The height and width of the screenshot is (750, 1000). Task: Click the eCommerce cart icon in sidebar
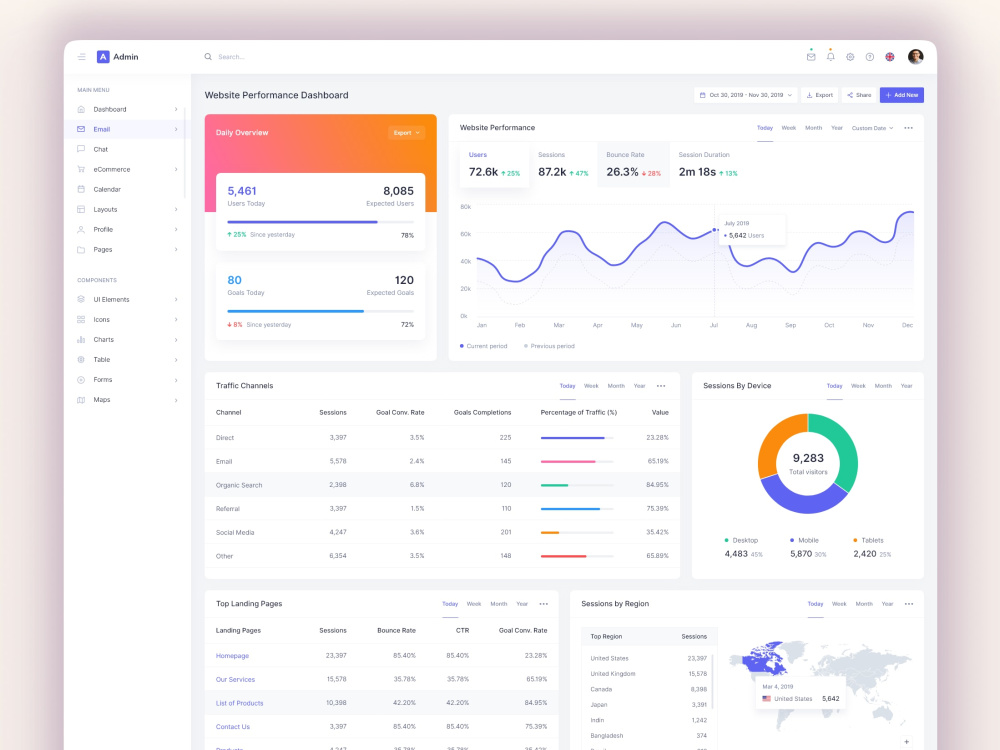(x=81, y=169)
